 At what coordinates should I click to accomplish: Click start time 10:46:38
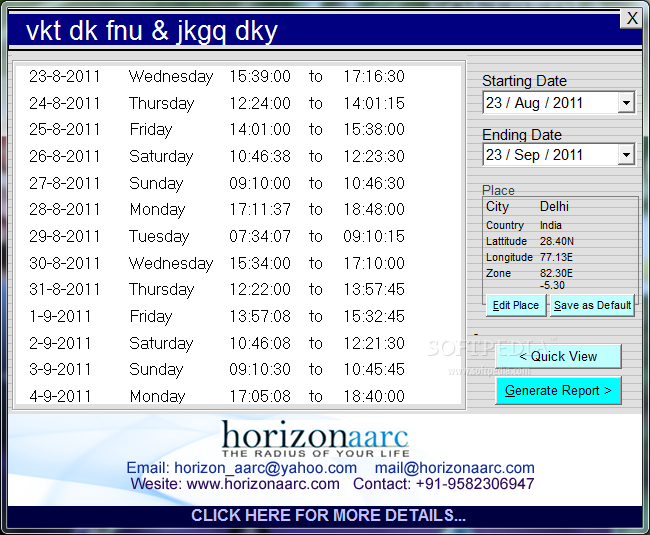click(x=260, y=156)
